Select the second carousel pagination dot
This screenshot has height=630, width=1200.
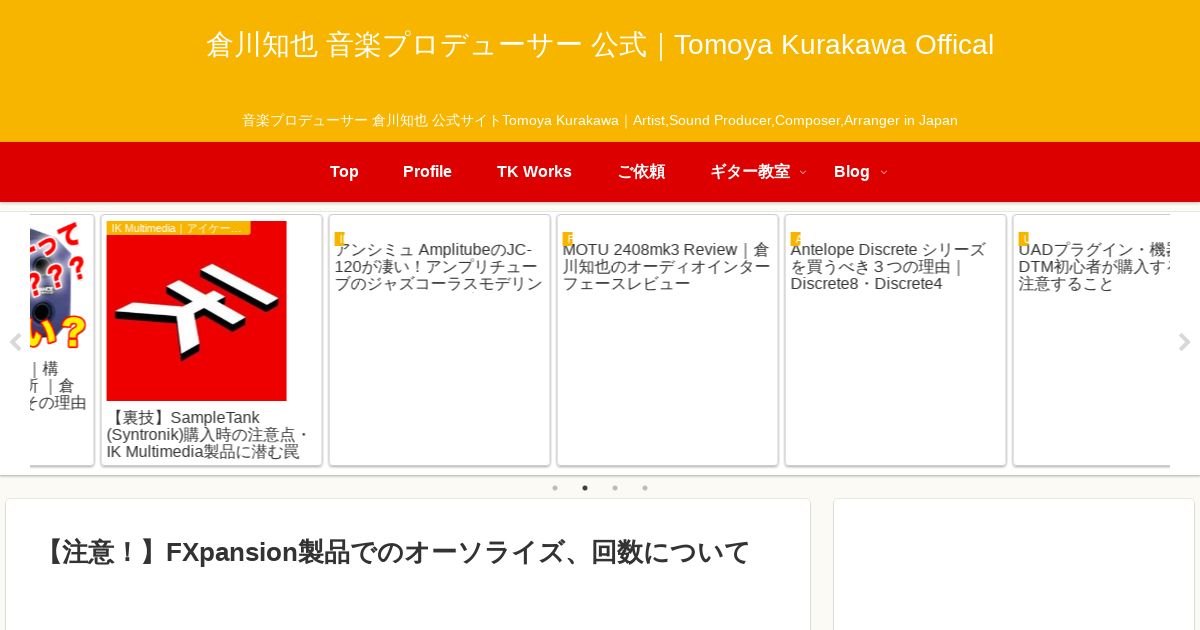tap(585, 488)
